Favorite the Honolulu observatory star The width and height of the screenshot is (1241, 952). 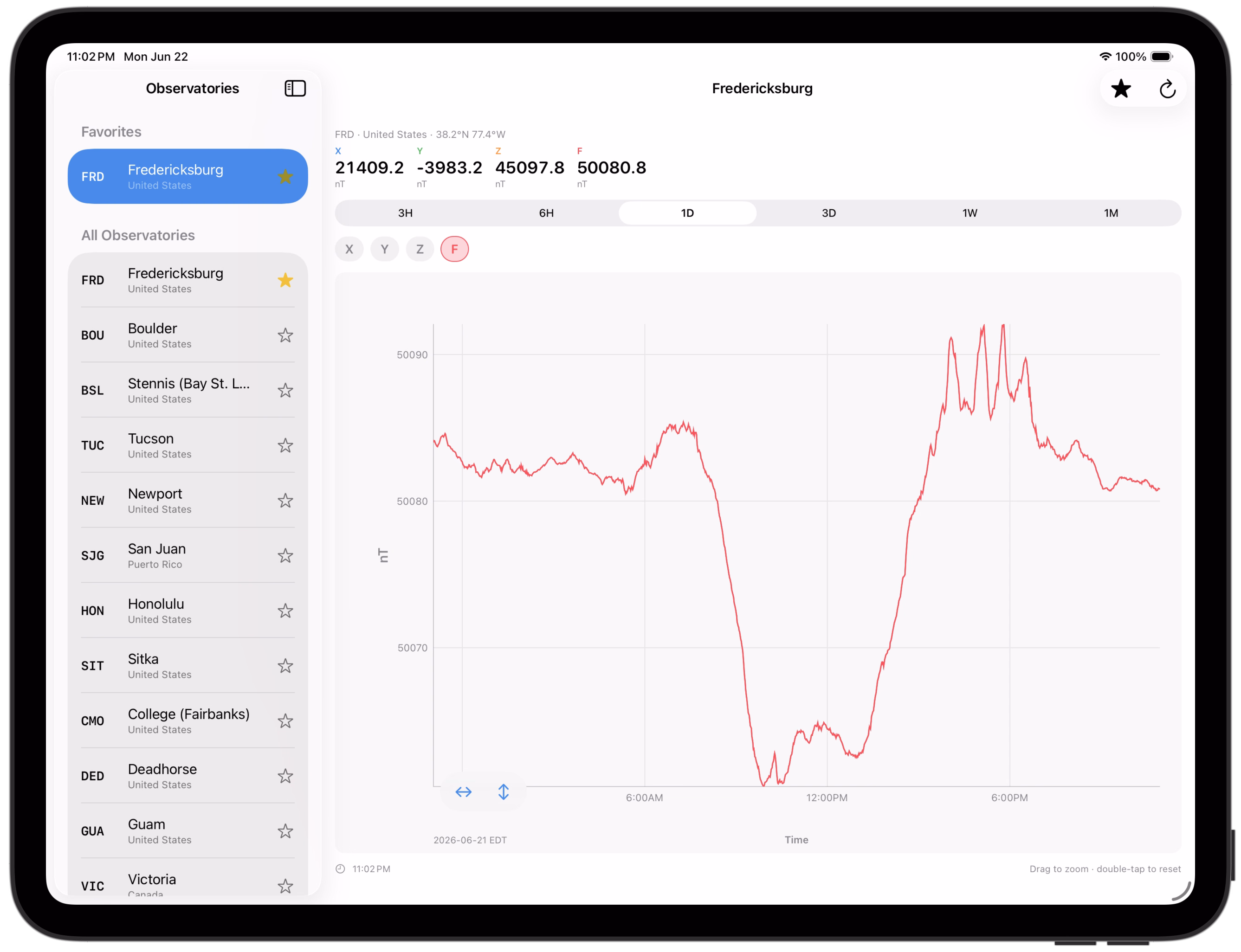pyautogui.click(x=285, y=610)
